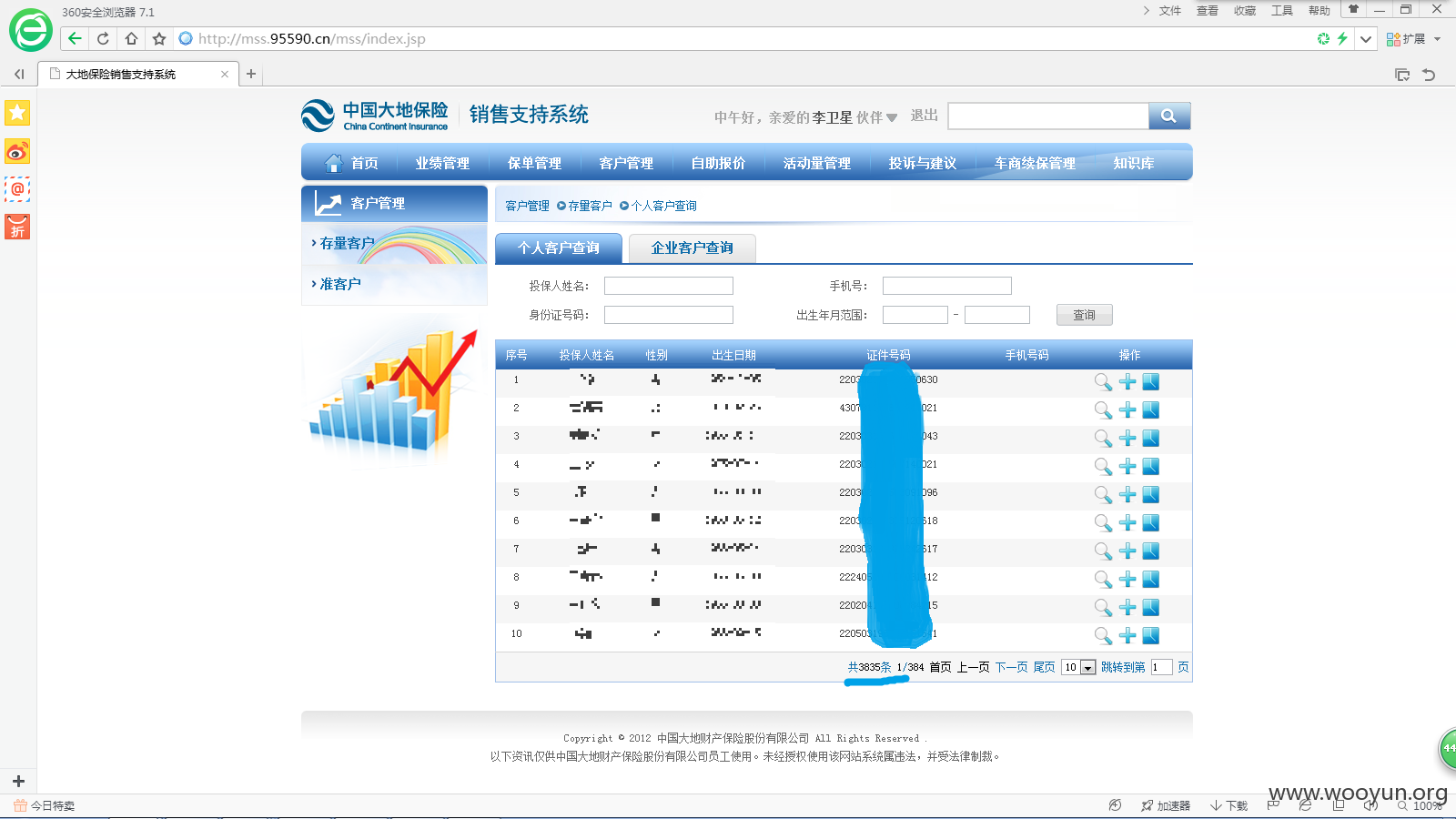View details magnifier for row 1
Viewport: 1456px width, 819px height.
point(1103,382)
